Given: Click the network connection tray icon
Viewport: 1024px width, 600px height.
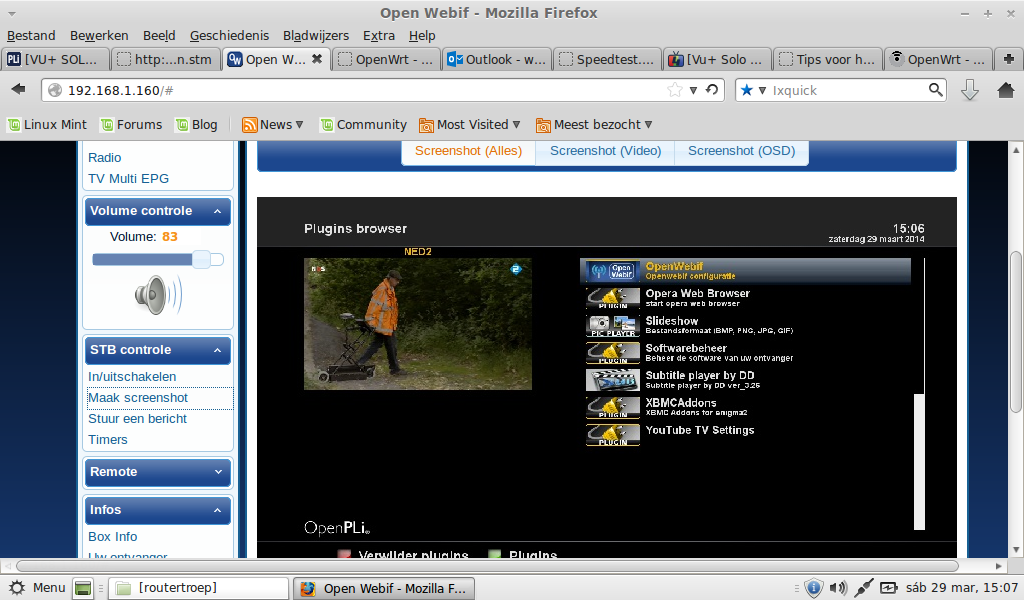Looking at the screenshot, I should 864,588.
